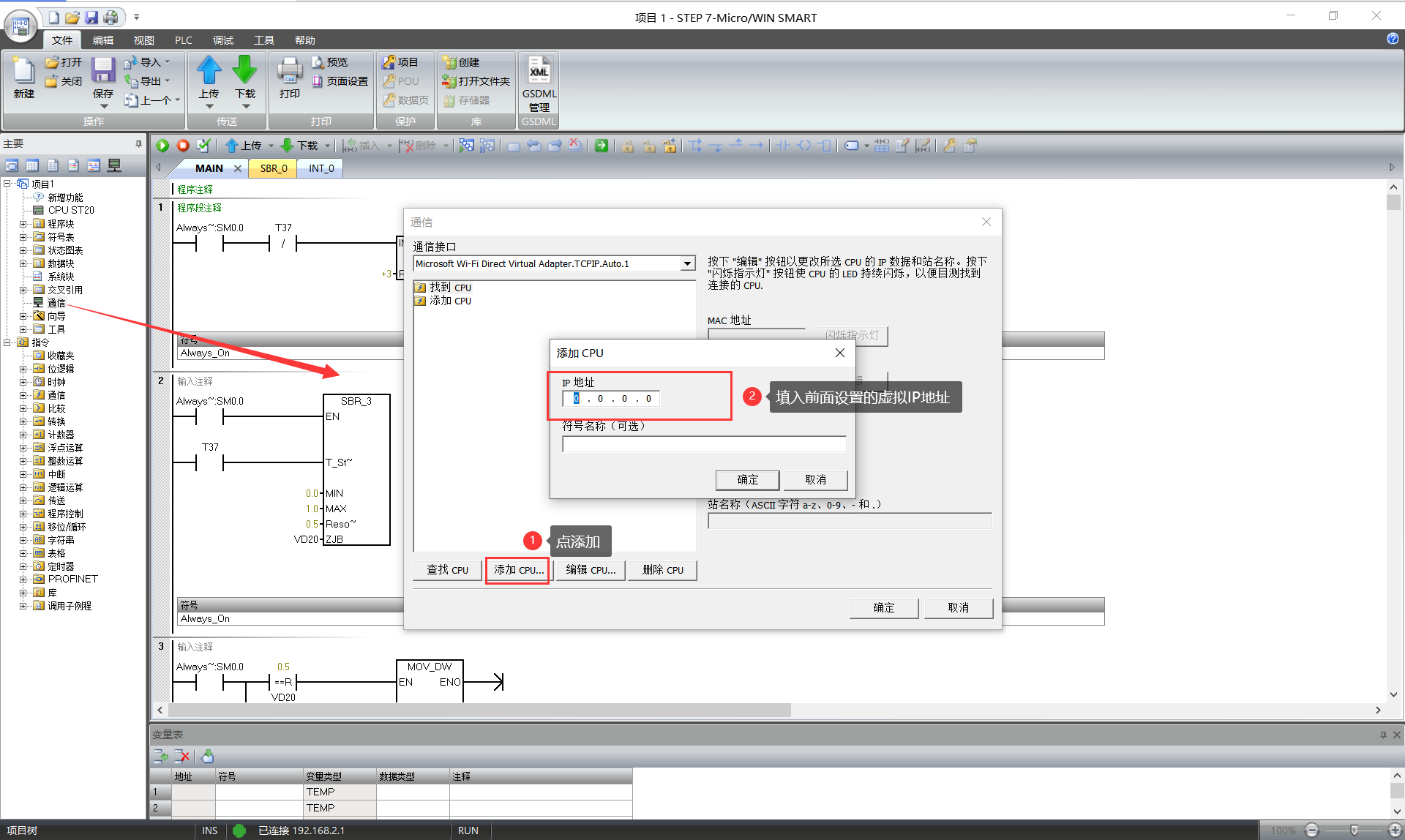Viewport: 1405px width, 840px height.
Task: Click the IP address input field
Action: click(x=611, y=399)
